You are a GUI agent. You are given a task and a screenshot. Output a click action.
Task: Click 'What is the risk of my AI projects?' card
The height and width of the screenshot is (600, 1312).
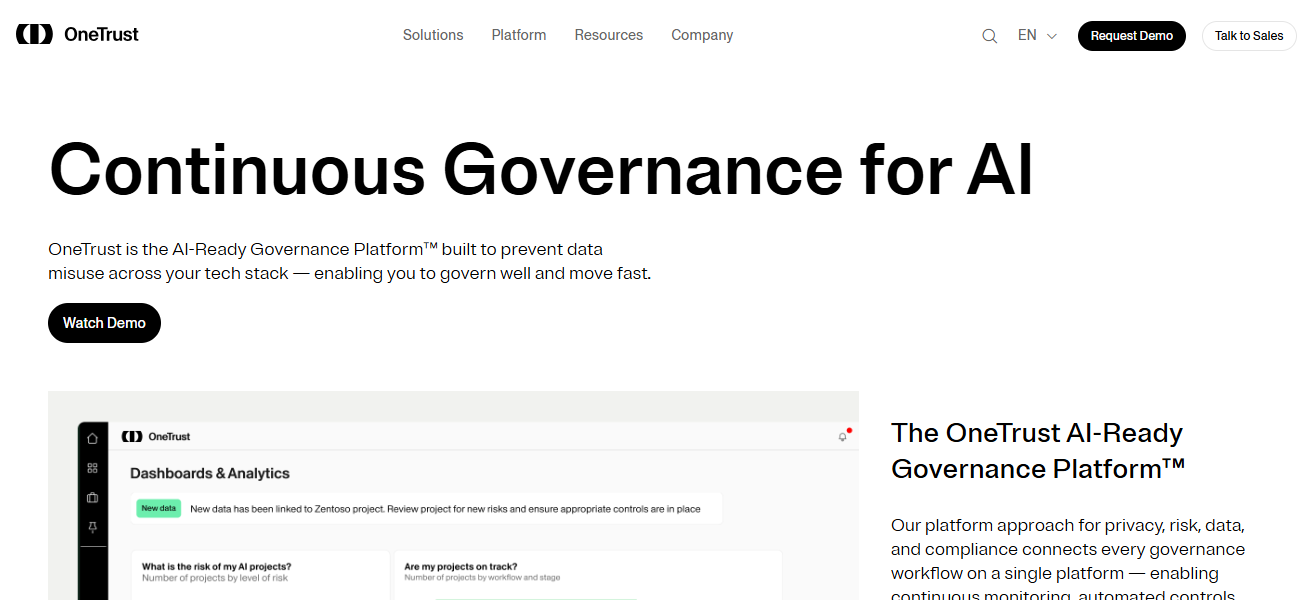[x=260, y=575]
